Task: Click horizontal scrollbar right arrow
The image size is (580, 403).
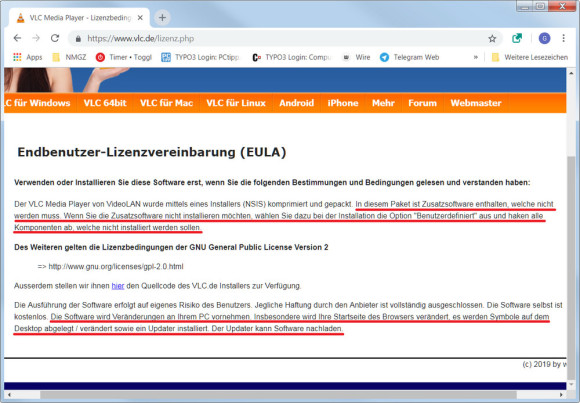Action: click(561, 395)
